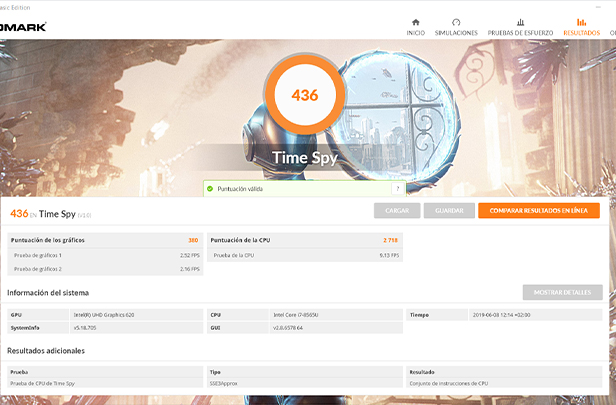
Task: Click the Prueba de gráficos 1 row
Action: [105, 255]
